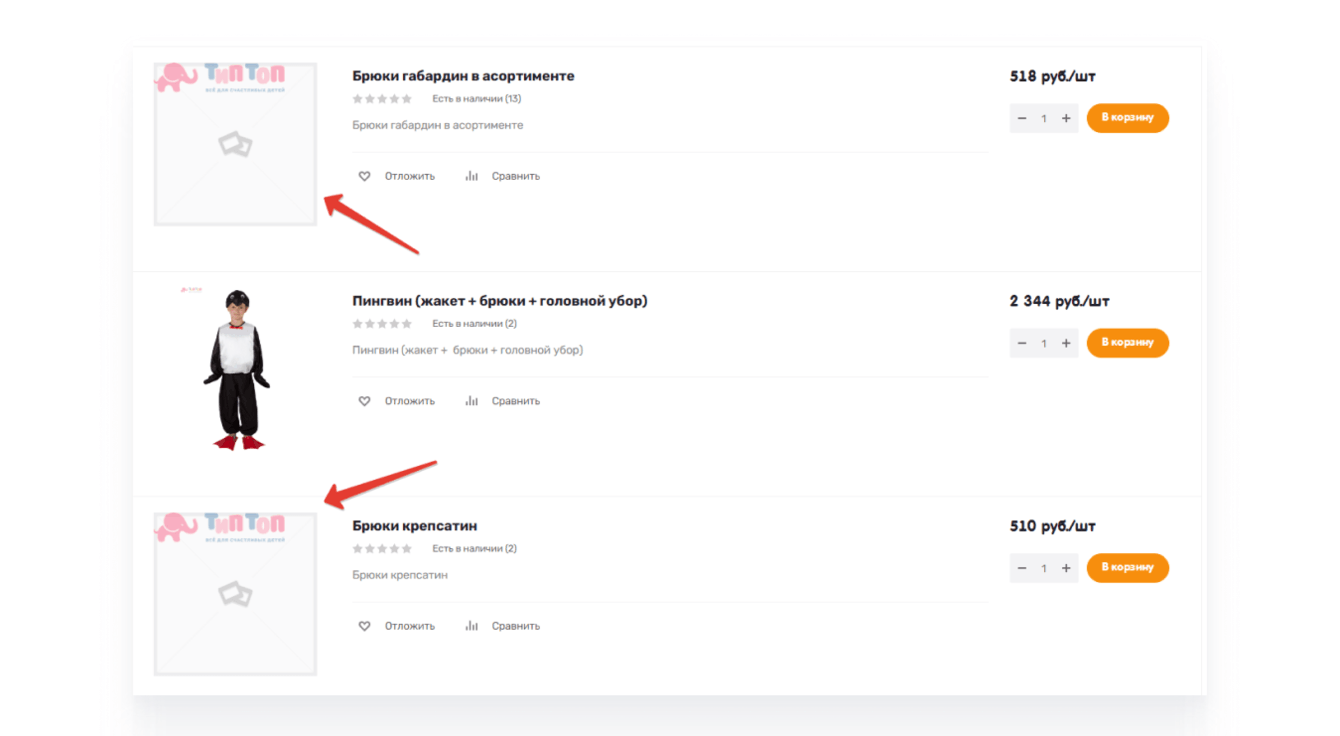Decrease quantity of Пингвин costume

pos(1022,343)
